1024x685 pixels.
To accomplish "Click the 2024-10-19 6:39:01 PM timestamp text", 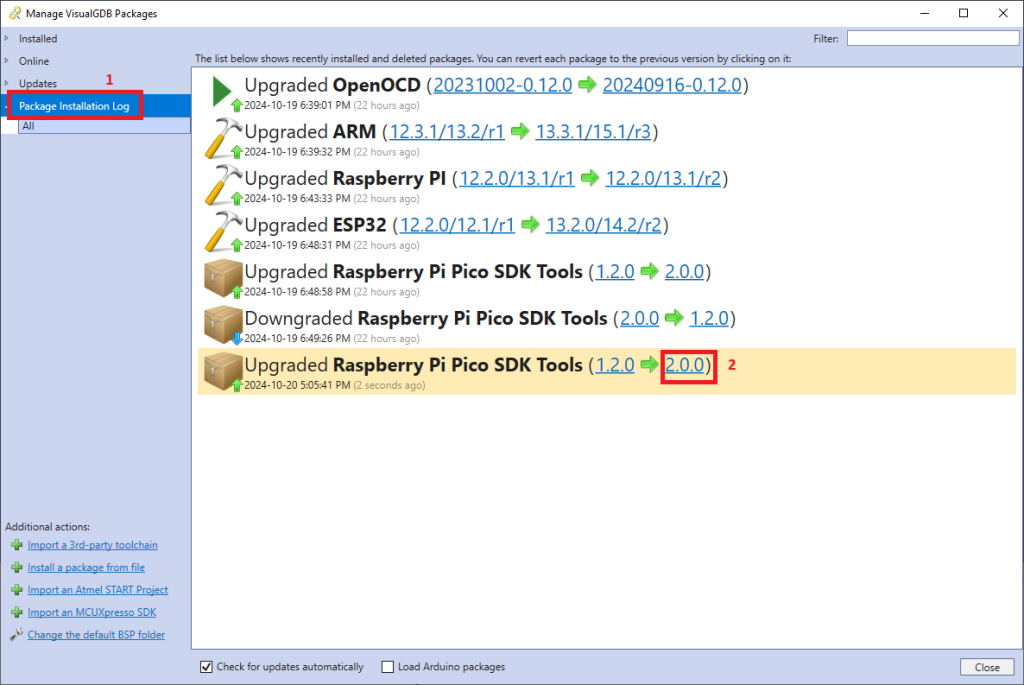I will tap(297, 105).
